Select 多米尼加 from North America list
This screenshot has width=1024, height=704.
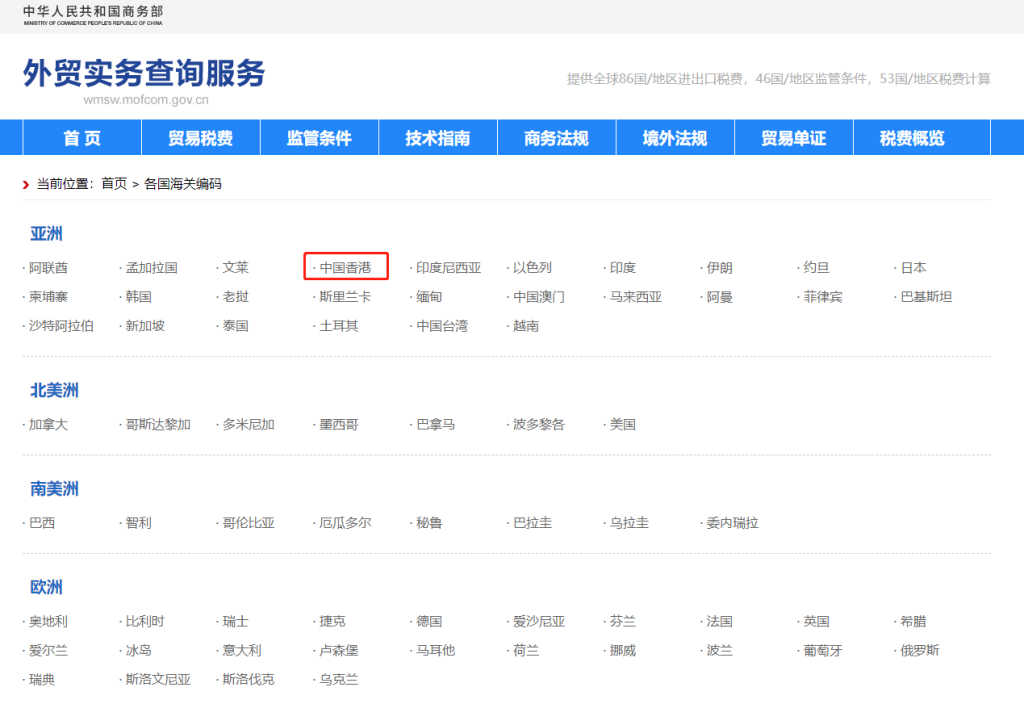pyautogui.click(x=249, y=424)
